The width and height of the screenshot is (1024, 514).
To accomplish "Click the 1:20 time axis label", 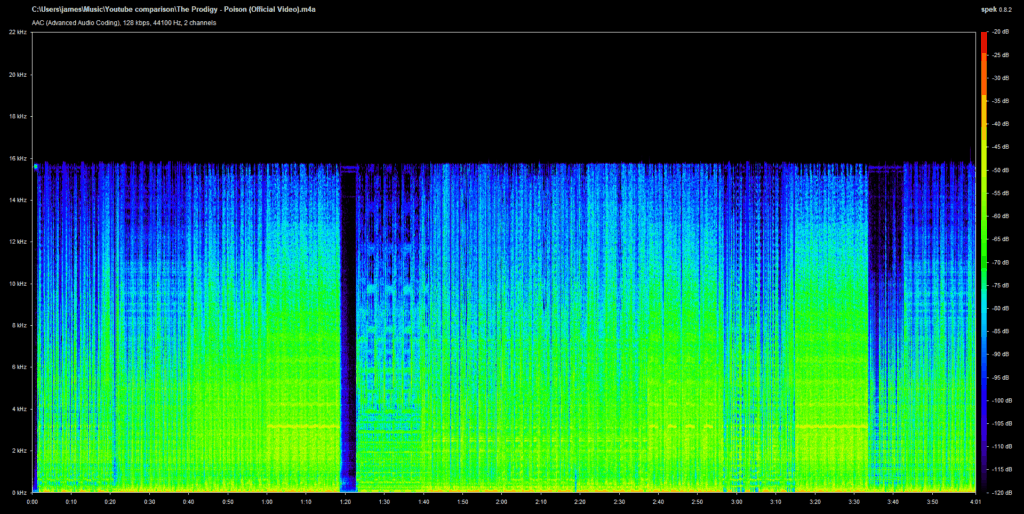I will pyautogui.click(x=346, y=502).
